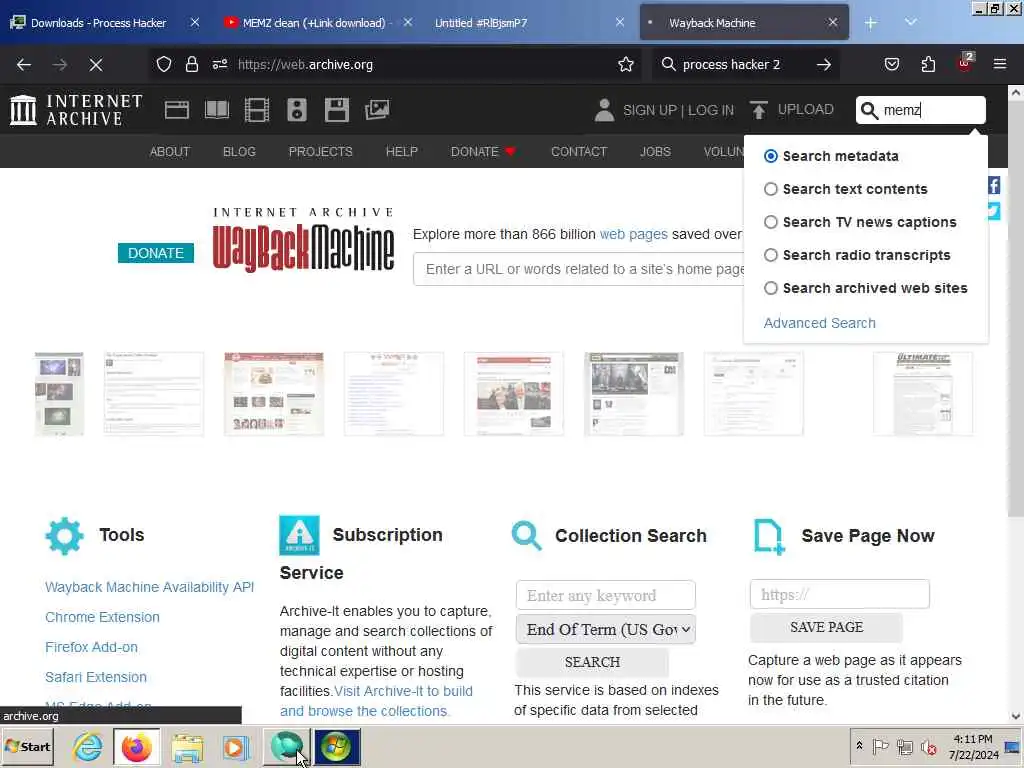
Task: Open HELP menu item
Action: (x=402, y=152)
